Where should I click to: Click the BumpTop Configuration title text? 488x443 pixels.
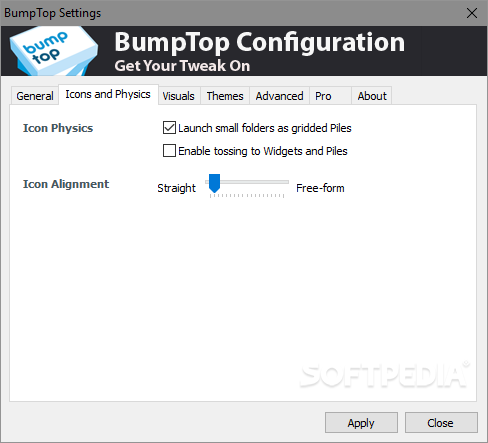[x=259, y=42]
